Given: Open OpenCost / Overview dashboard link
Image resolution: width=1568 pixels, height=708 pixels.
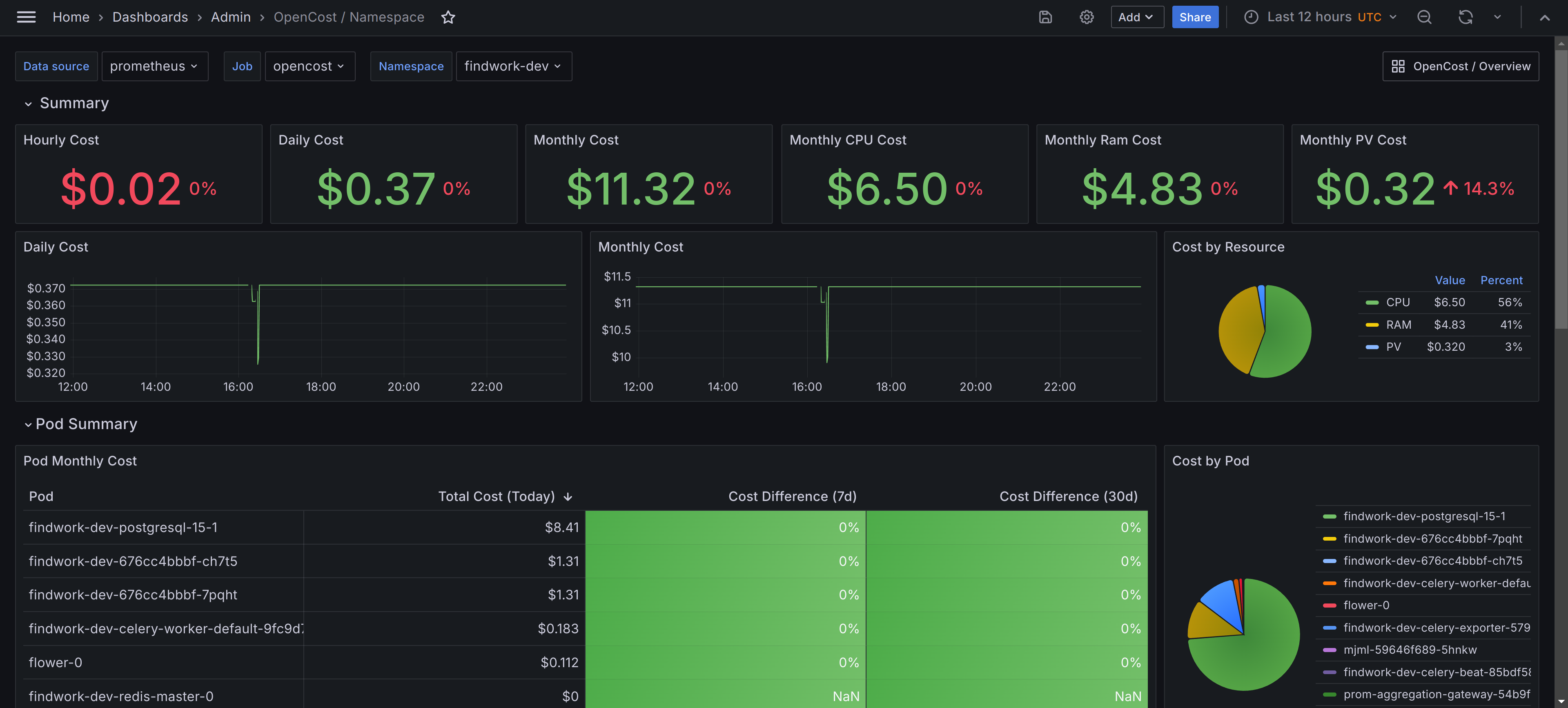Looking at the screenshot, I should (1460, 67).
